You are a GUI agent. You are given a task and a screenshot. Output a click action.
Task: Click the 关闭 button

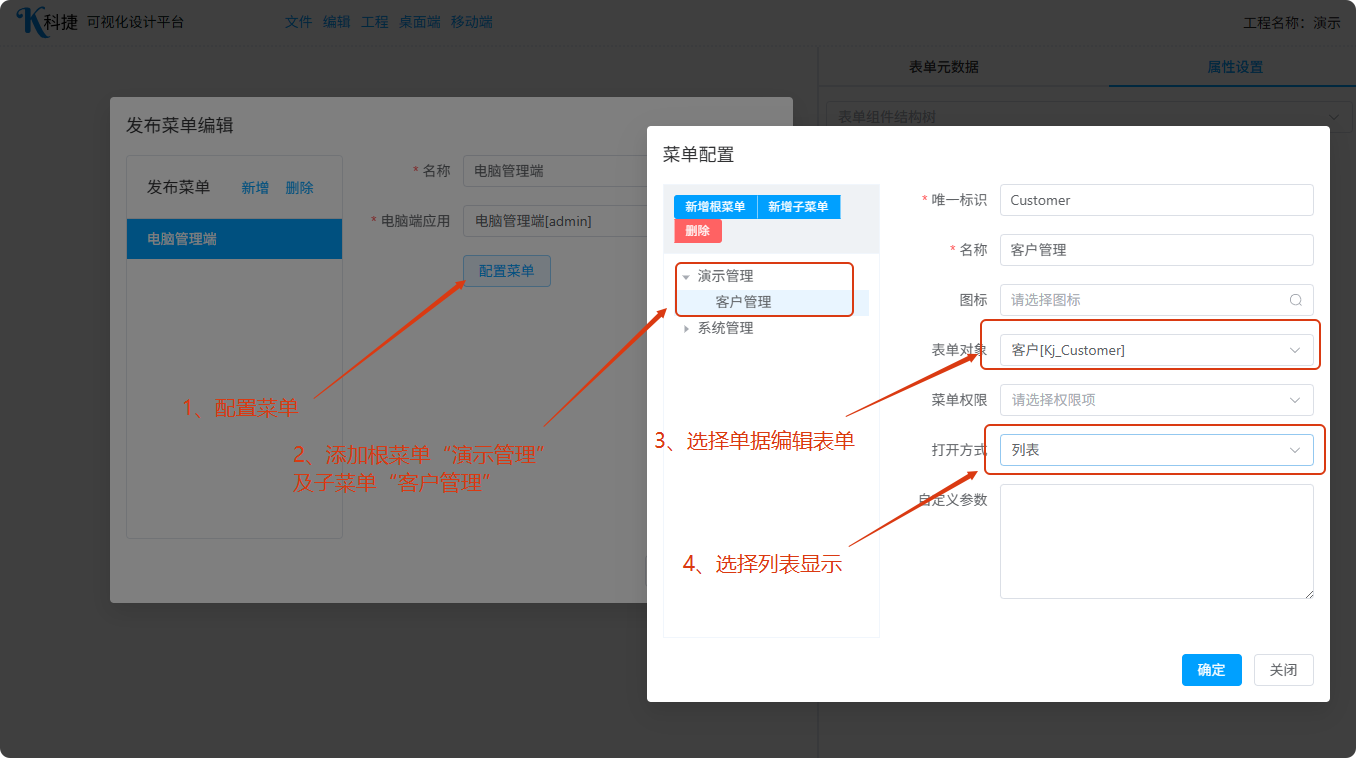[x=1283, y=670]
